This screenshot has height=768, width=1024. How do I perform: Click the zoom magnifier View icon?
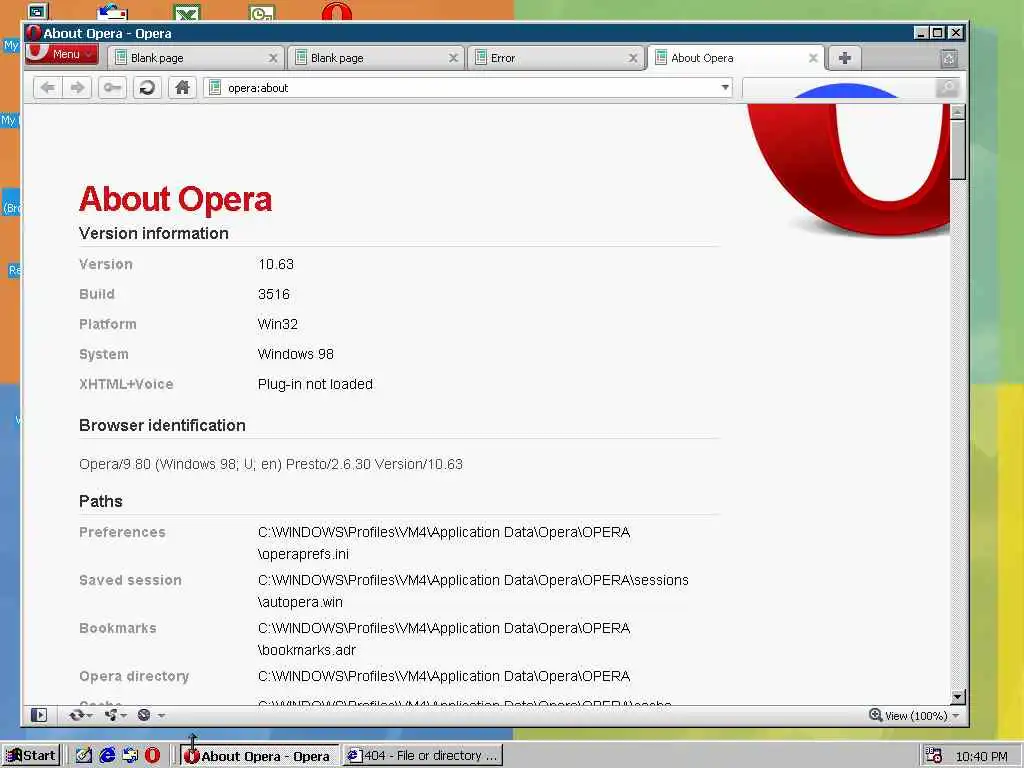[x=876, y=715]
